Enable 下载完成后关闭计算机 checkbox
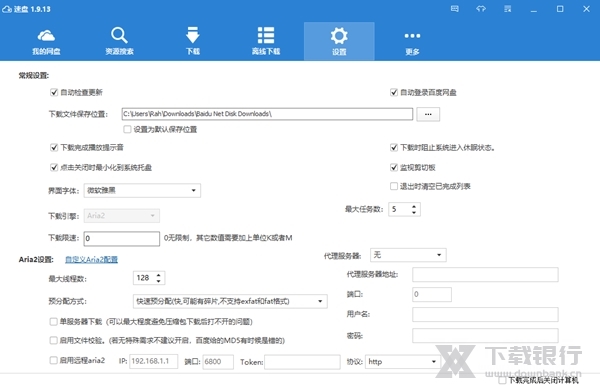The height and width of the screenshot is (387, 600). click(502, 380)
